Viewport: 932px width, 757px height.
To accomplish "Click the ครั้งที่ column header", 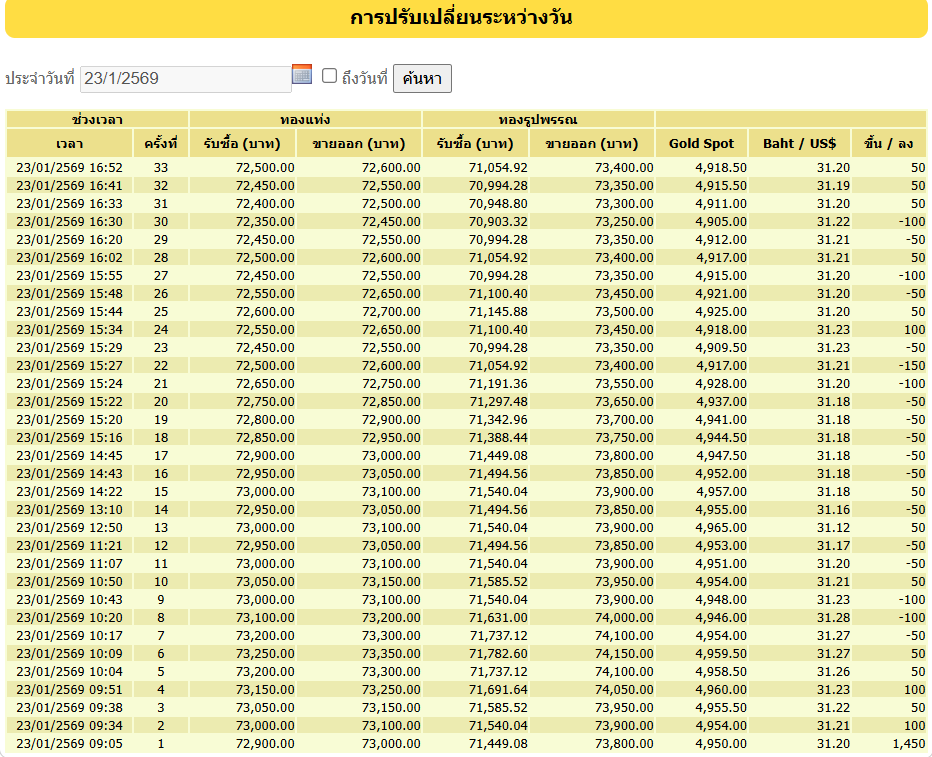I will pyautogui.click(x=160, y=143).
